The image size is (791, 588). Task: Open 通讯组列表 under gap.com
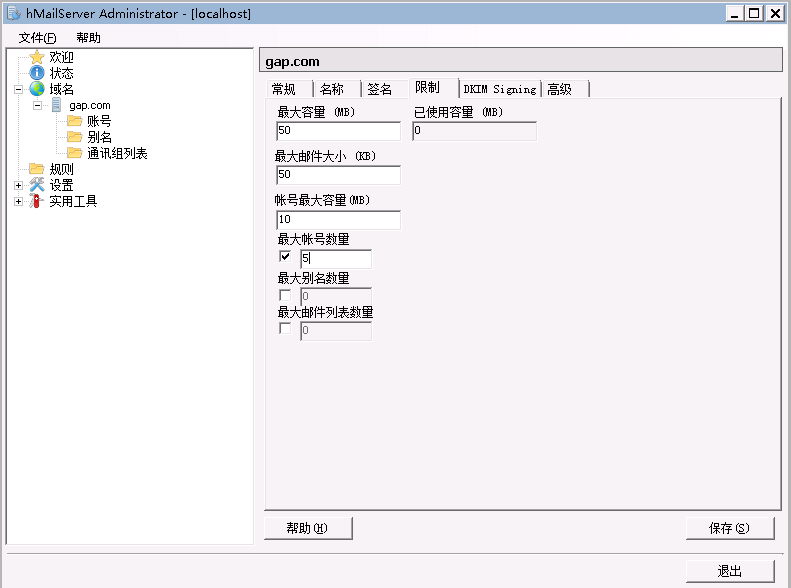click(x=118, y=153)
